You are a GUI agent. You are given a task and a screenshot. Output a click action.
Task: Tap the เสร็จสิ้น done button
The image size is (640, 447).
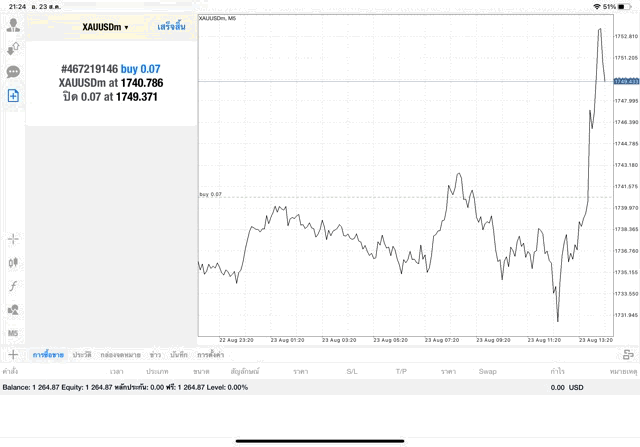(171, 27)
